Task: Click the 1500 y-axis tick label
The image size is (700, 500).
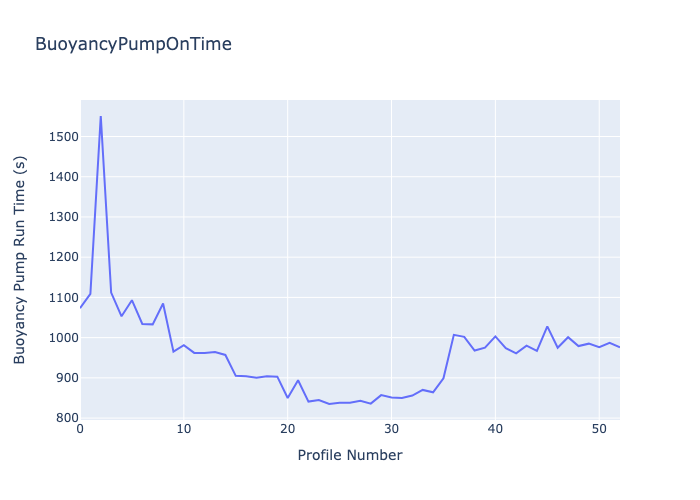Action: [64, 137]
